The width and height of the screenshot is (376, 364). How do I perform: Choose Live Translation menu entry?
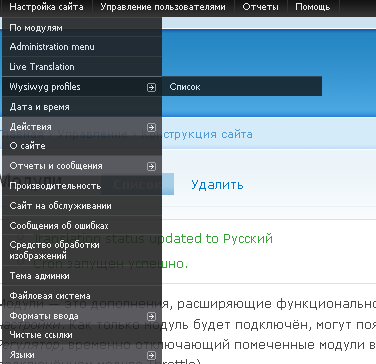(82, 67)
